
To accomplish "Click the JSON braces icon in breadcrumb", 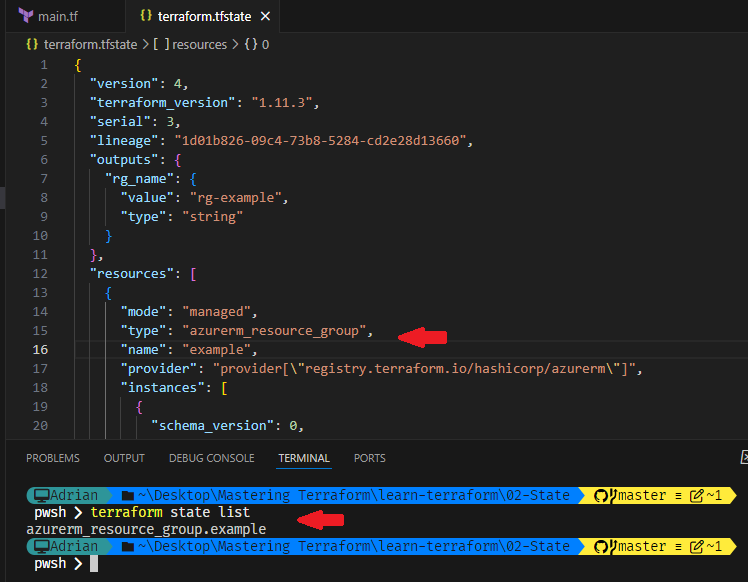I will coord(32,44).
